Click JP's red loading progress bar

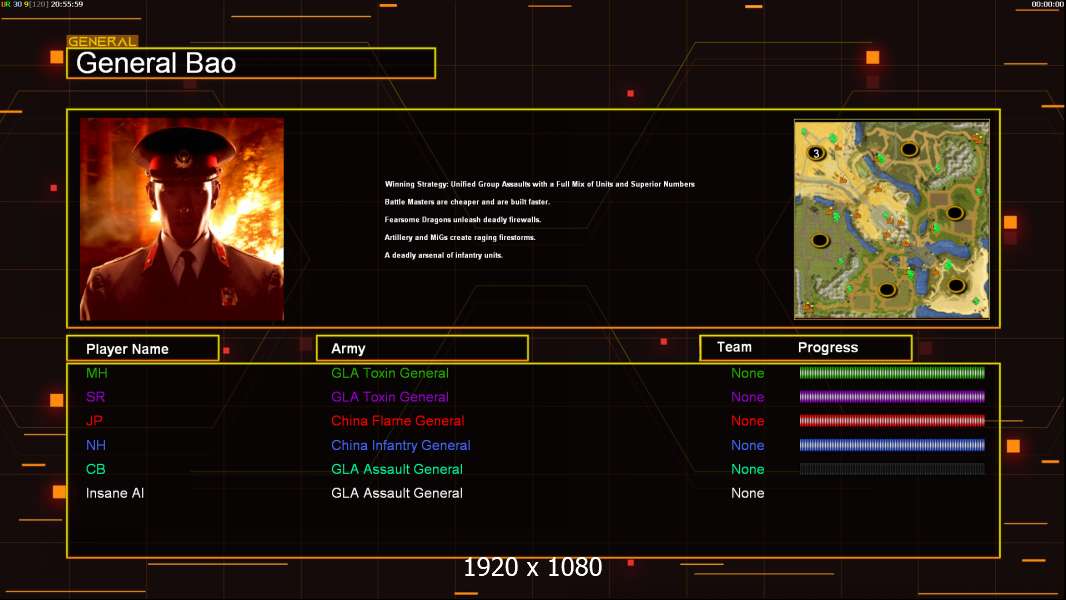(x=892, y=421)
